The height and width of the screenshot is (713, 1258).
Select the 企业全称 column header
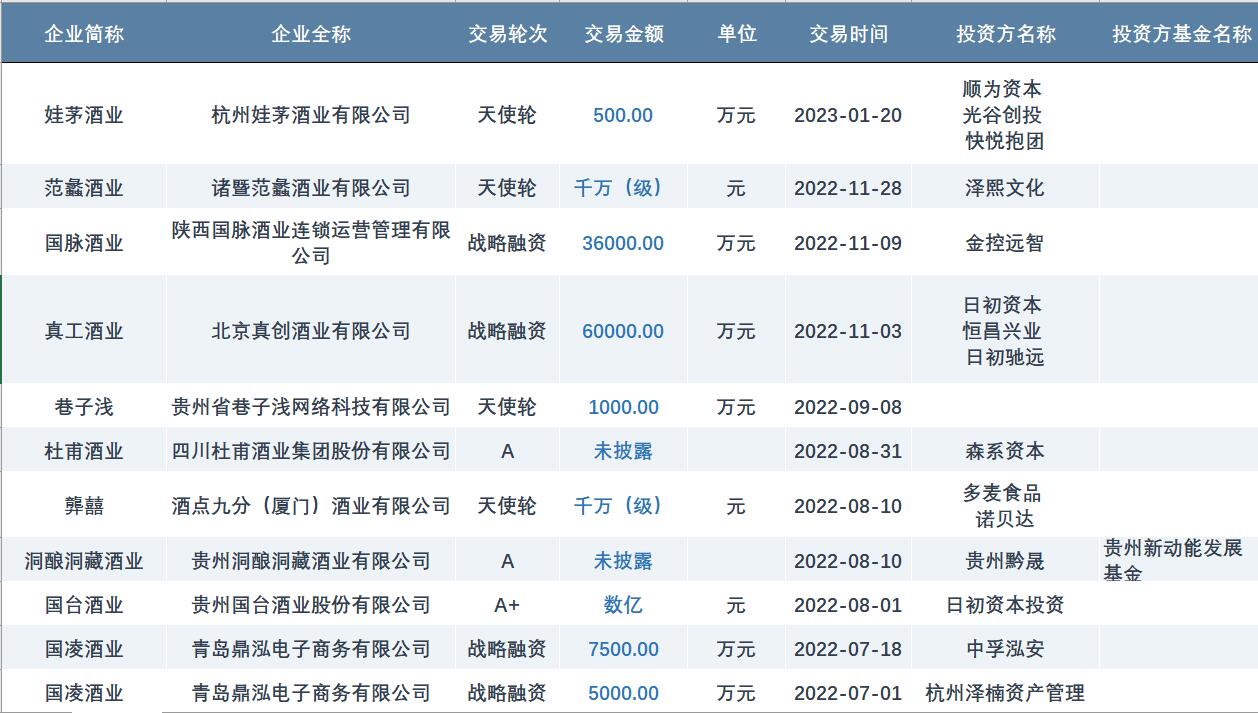pos(311,34)
